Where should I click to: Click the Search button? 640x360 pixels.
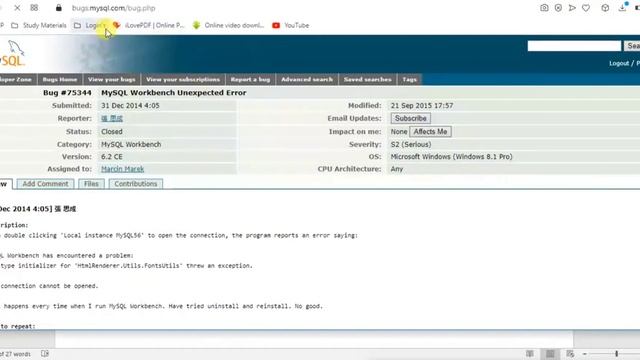[632, 46]
